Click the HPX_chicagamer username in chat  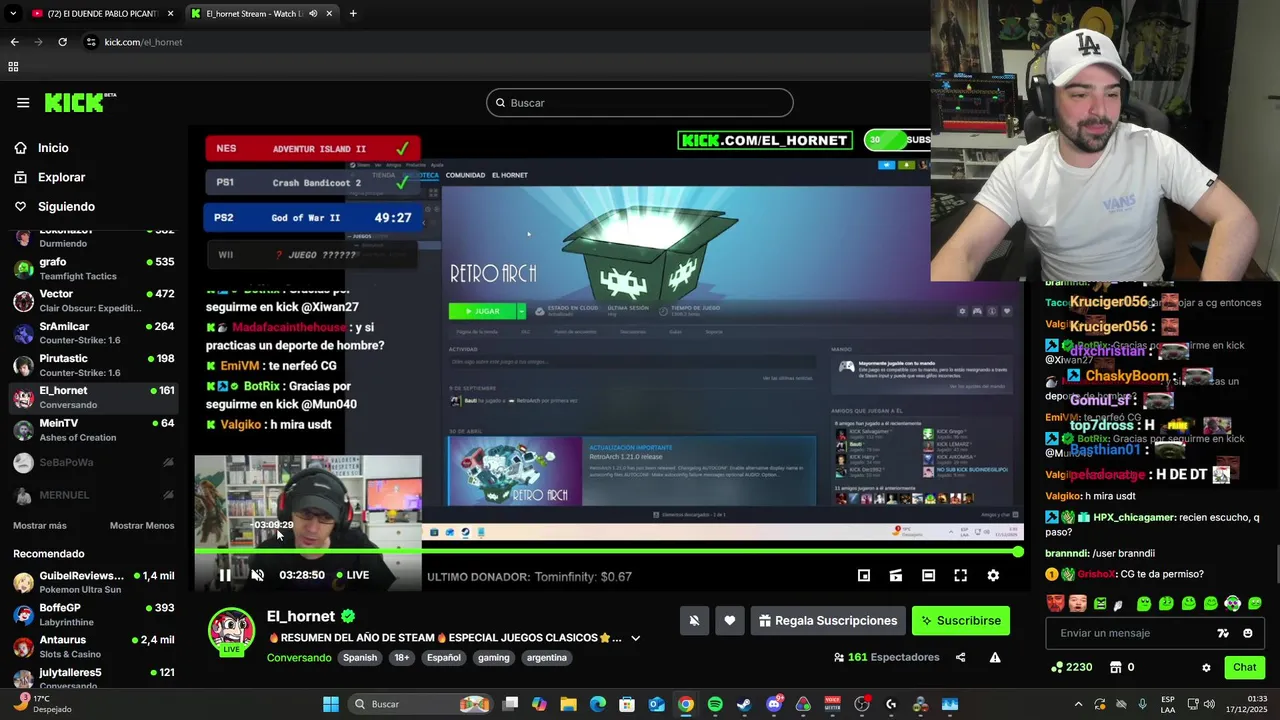pyautogui.click(x=1134, y=517)
